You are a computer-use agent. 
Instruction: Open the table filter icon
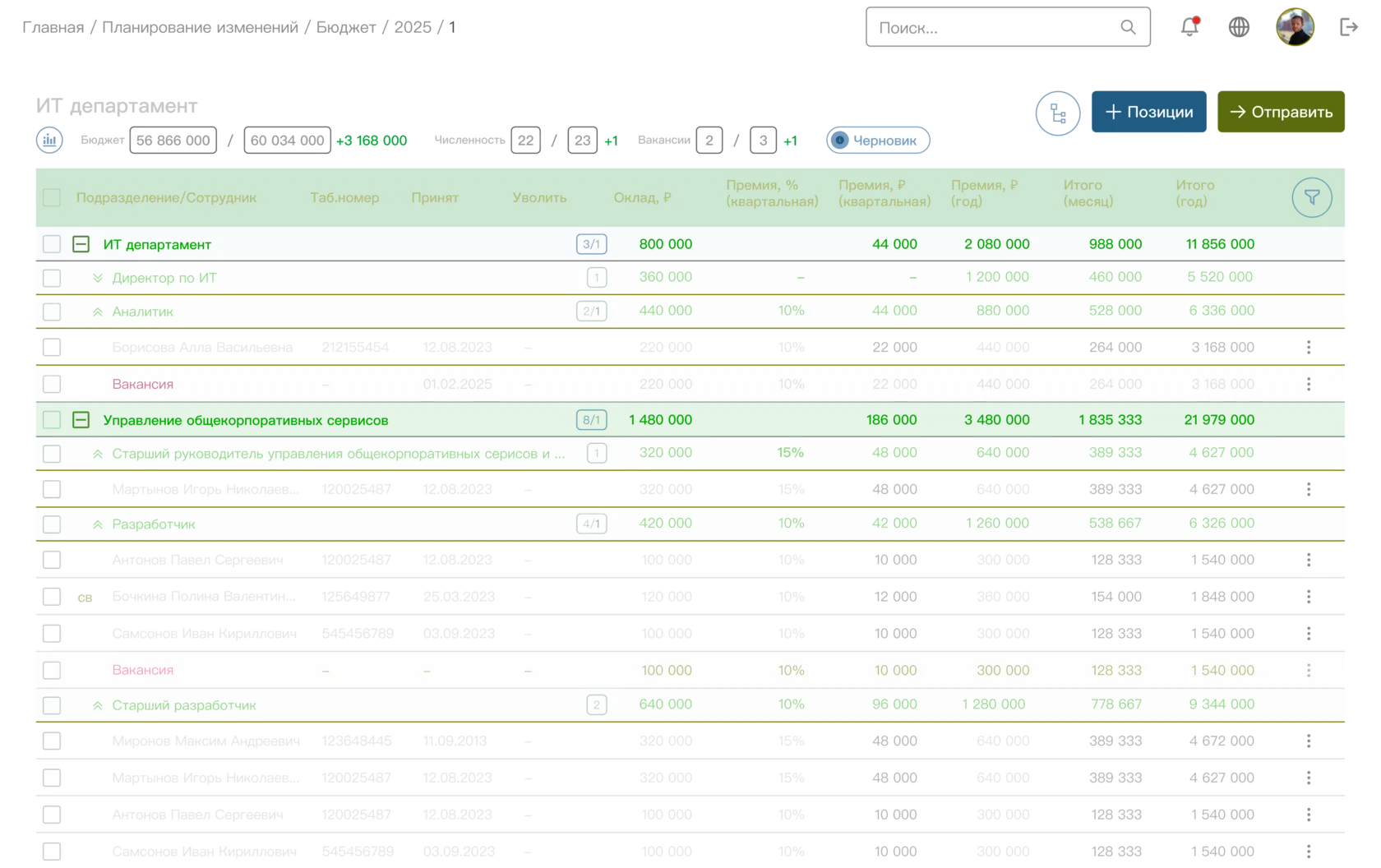pyautogui.click(x=1311, y=198)
